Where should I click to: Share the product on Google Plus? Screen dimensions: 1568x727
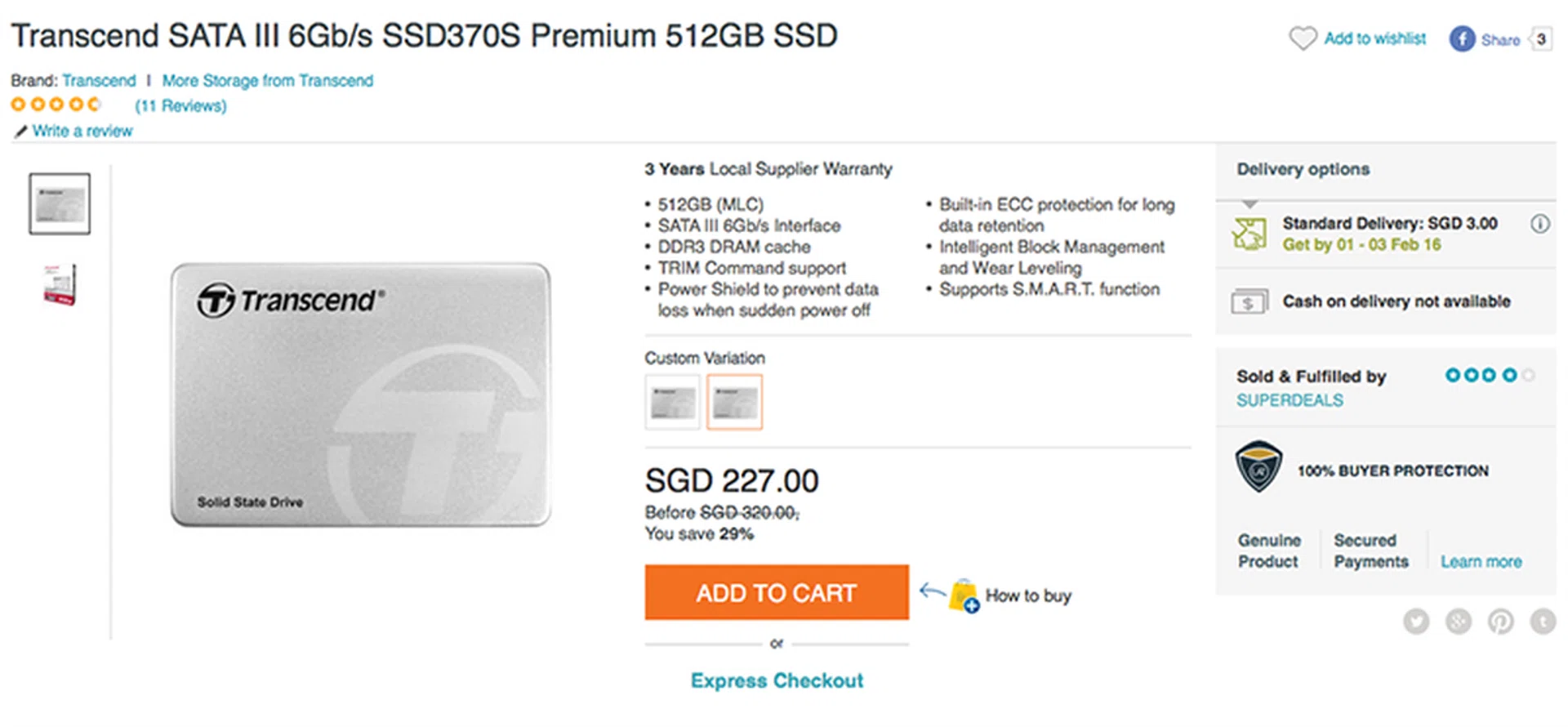point(1459,622)
